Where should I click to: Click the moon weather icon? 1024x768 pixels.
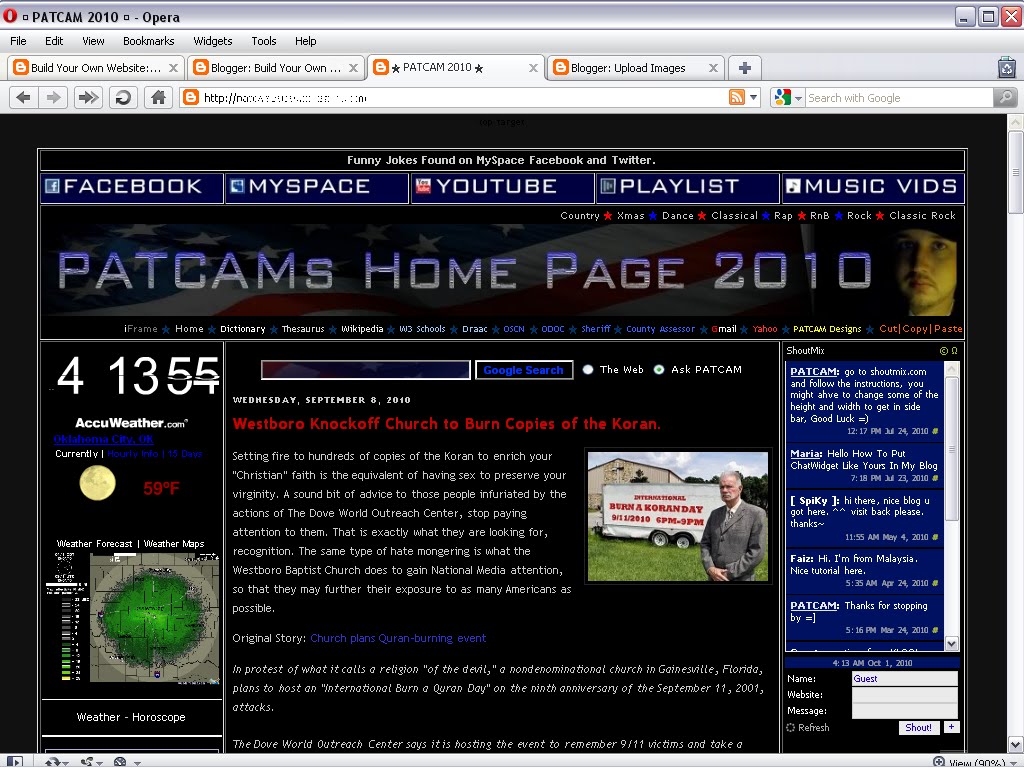click(x=97, y=483)
